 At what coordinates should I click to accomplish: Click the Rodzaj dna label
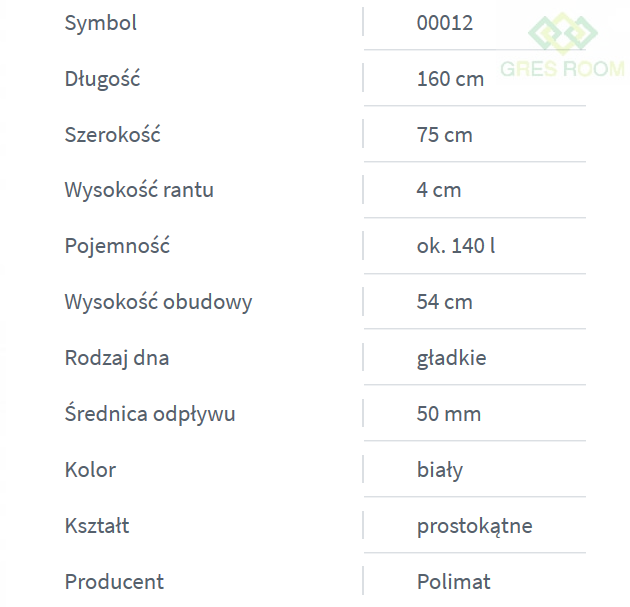point(117,358)
